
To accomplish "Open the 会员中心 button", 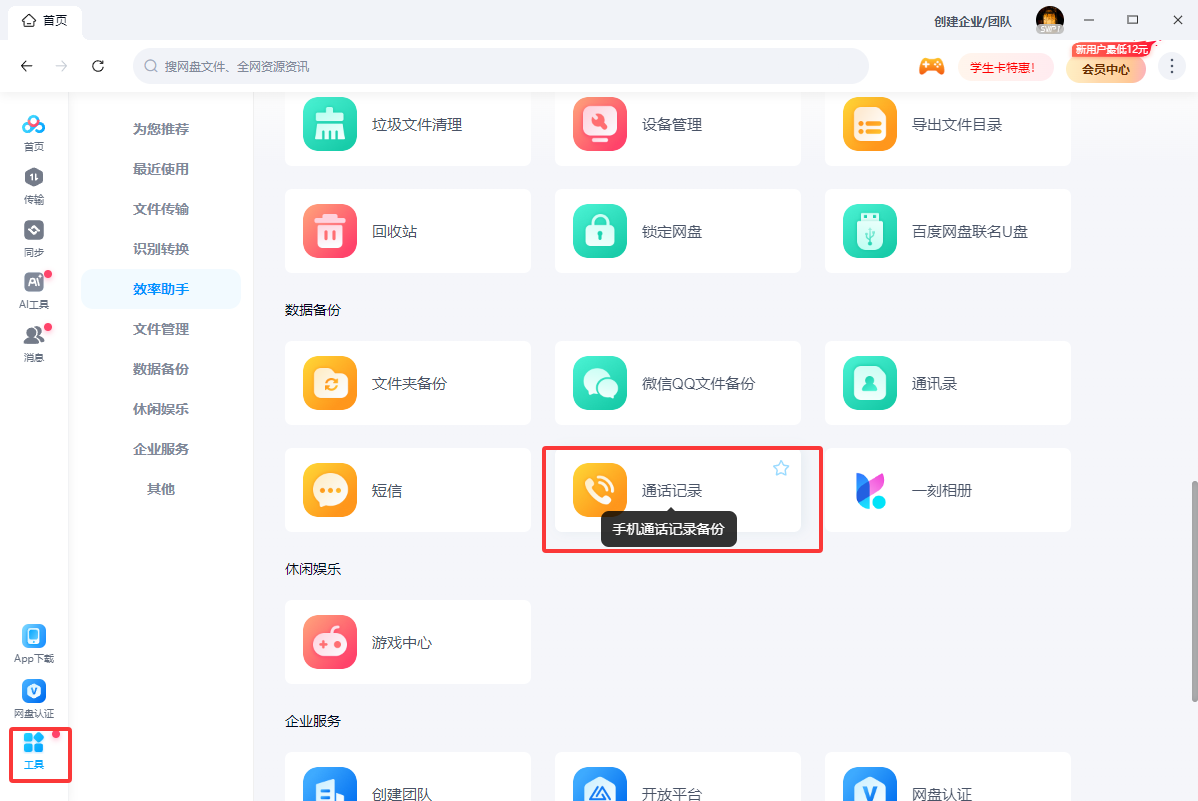I will click(1106, 69).
